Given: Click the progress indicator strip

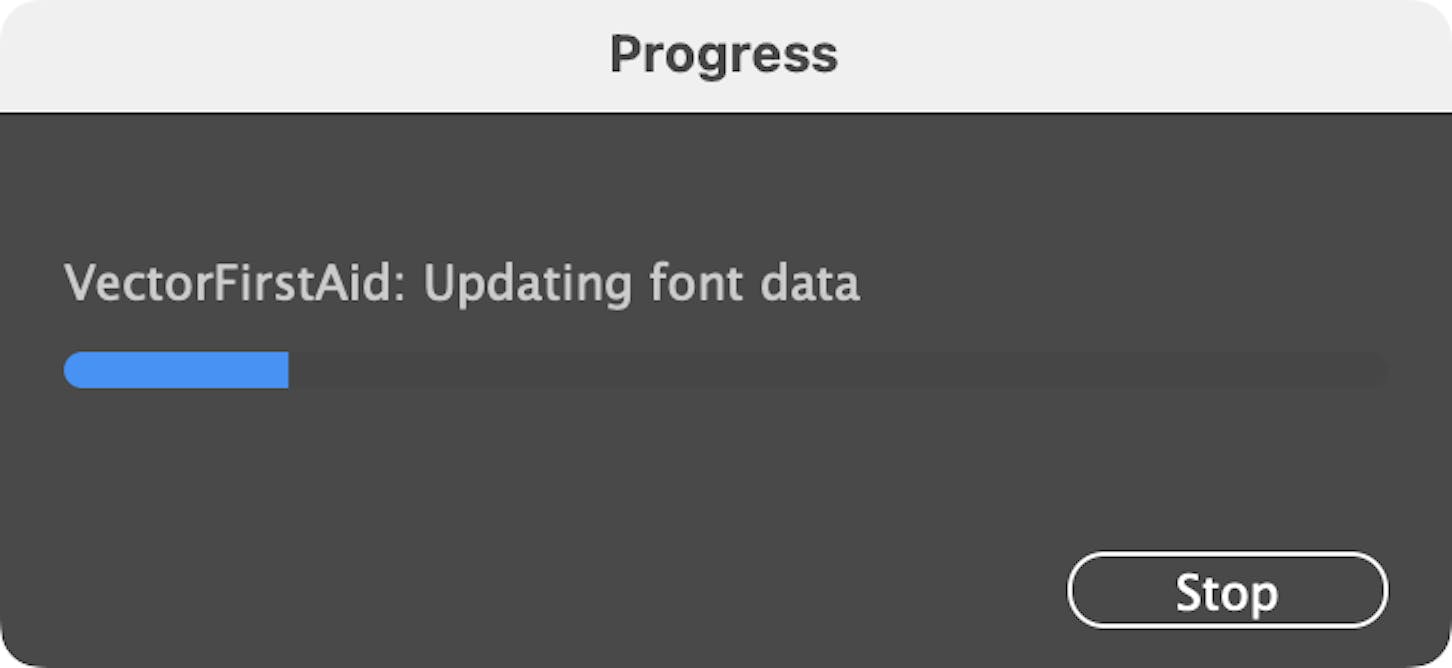Looking at the screenshot, I should coord(726,370).
